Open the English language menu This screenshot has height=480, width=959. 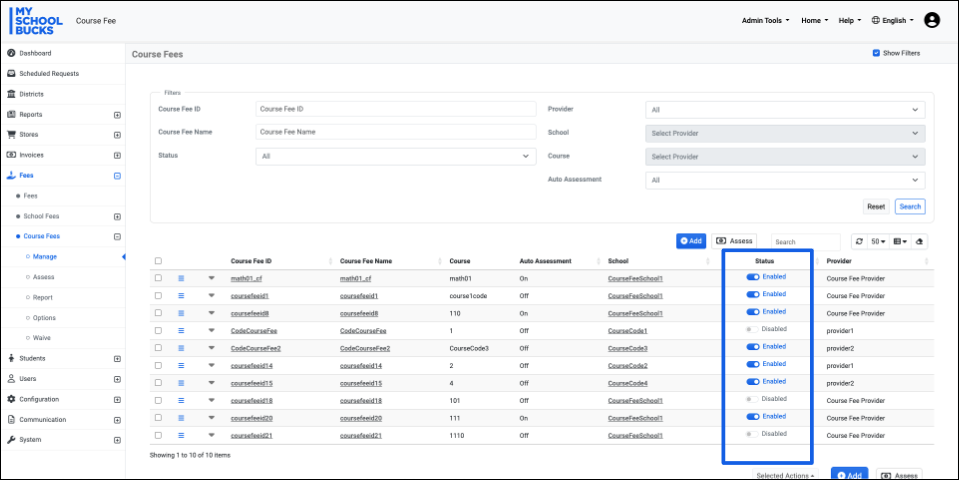click(x=892, y=20)
